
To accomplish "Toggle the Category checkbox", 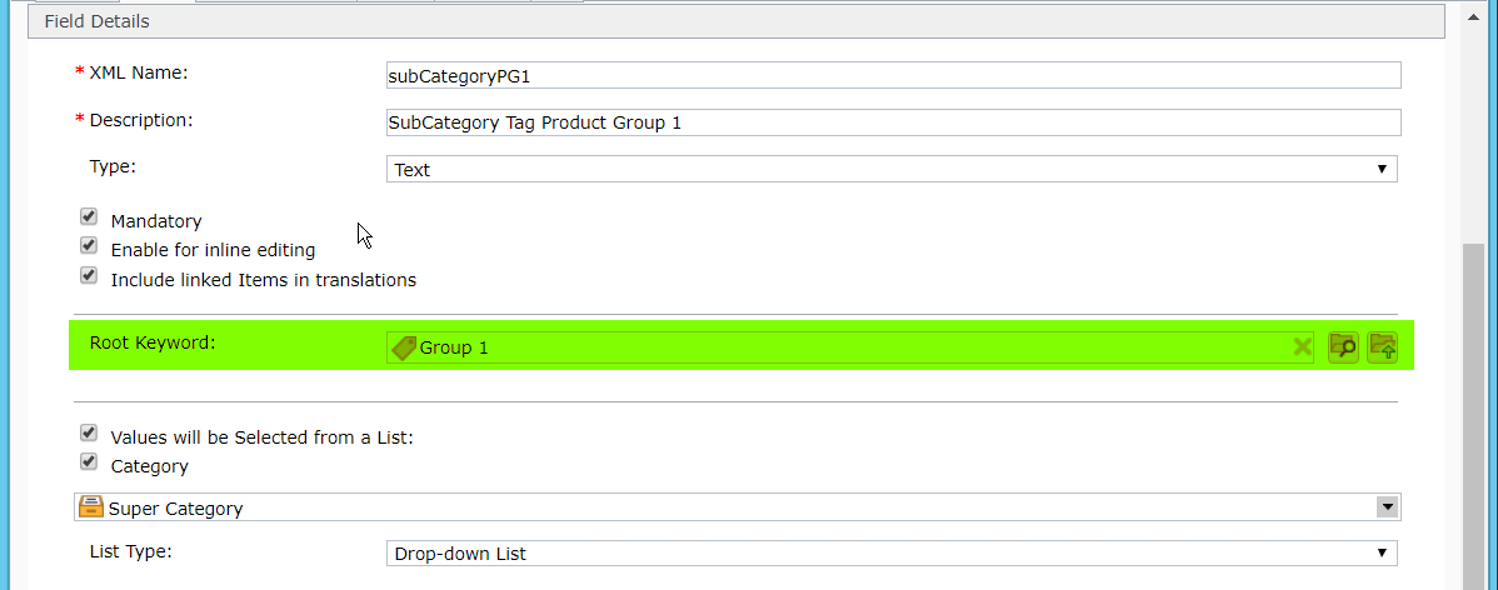I will click(89, 462).
